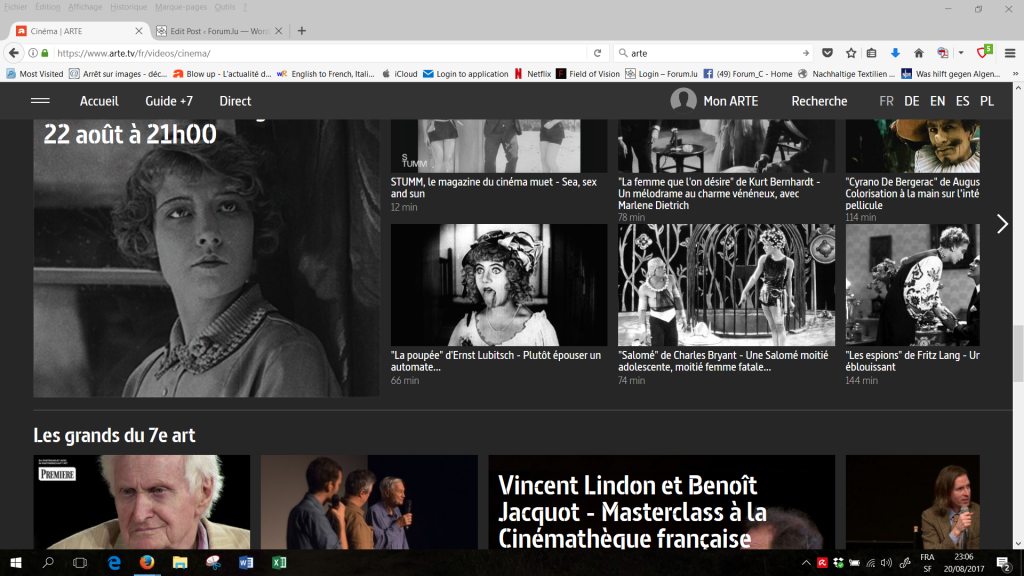
Task: Open the Firefox downloads panel
Action: coord(895,53)
